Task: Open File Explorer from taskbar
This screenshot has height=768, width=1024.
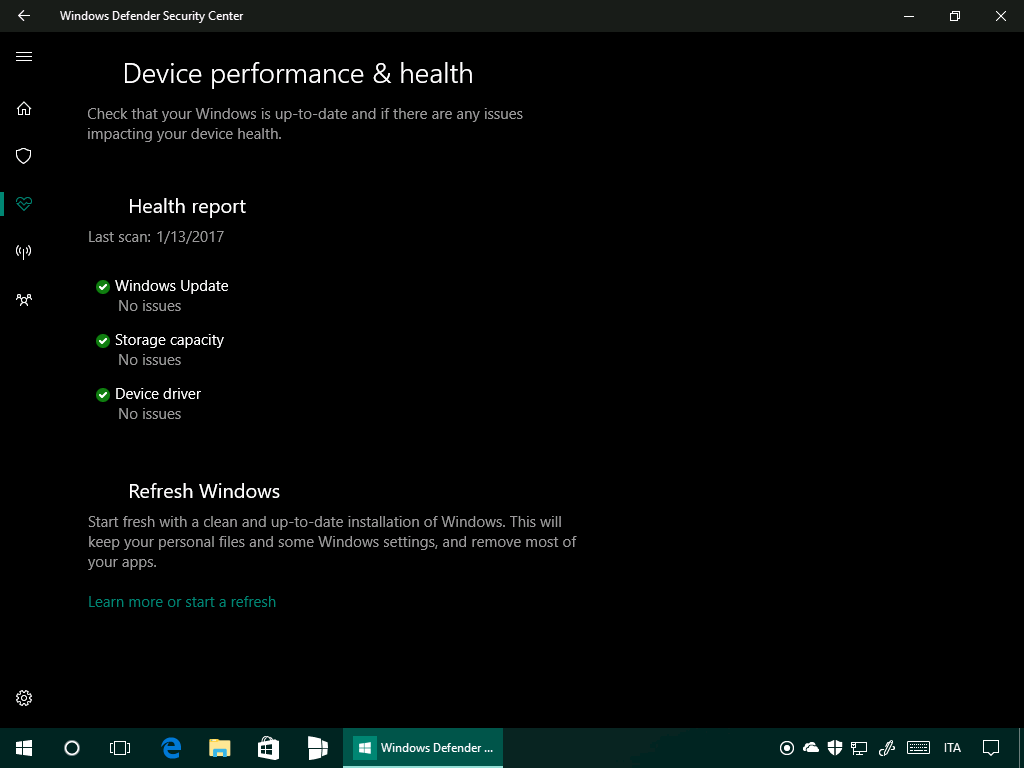Action: tap(219, 748)
